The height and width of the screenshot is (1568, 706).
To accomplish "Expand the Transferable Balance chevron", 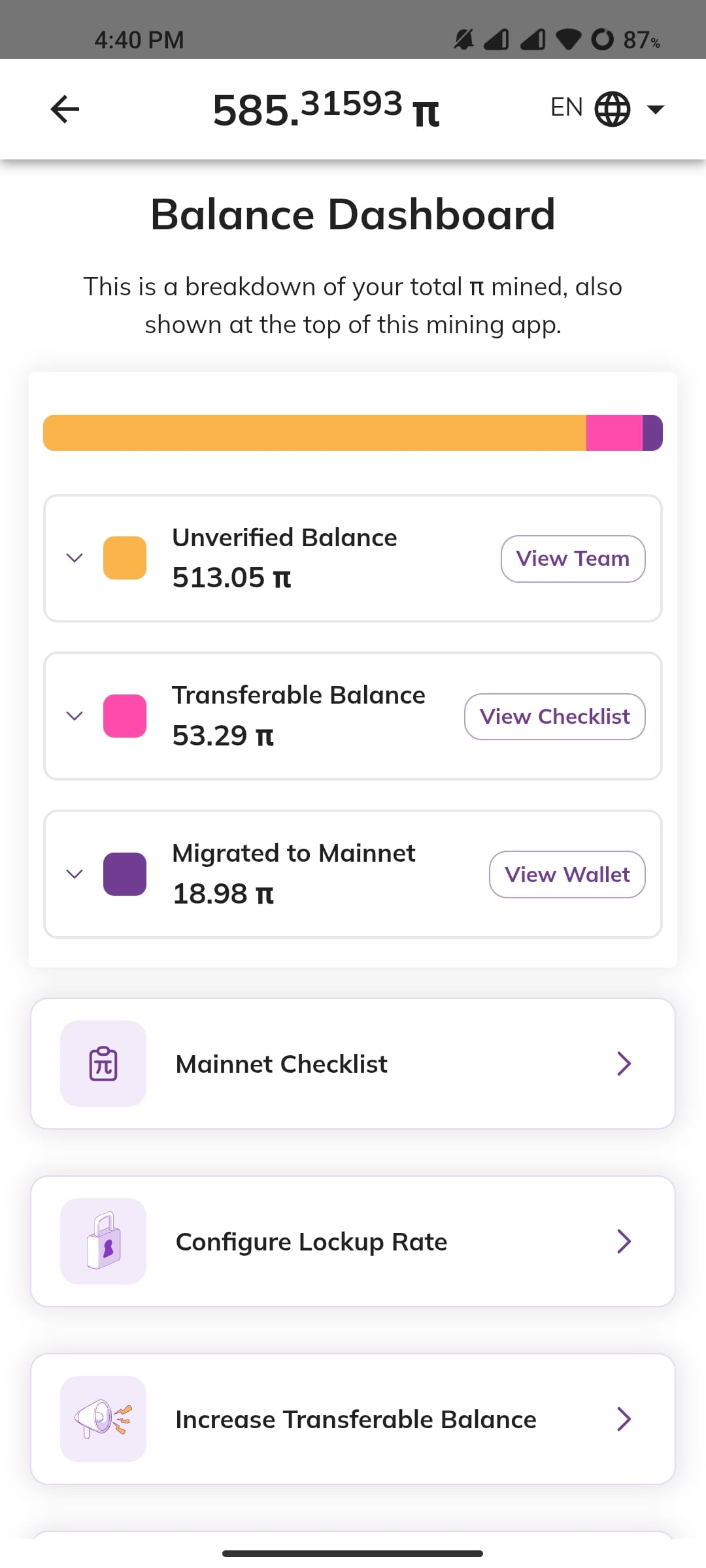I will [75, 716].
